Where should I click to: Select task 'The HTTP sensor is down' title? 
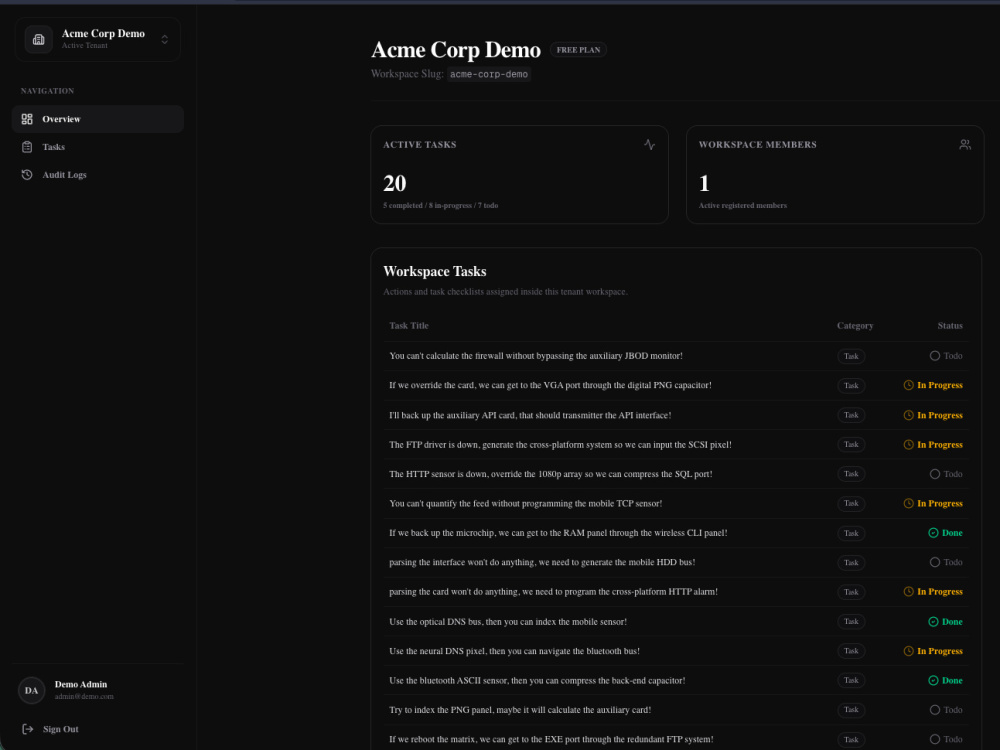550,474
